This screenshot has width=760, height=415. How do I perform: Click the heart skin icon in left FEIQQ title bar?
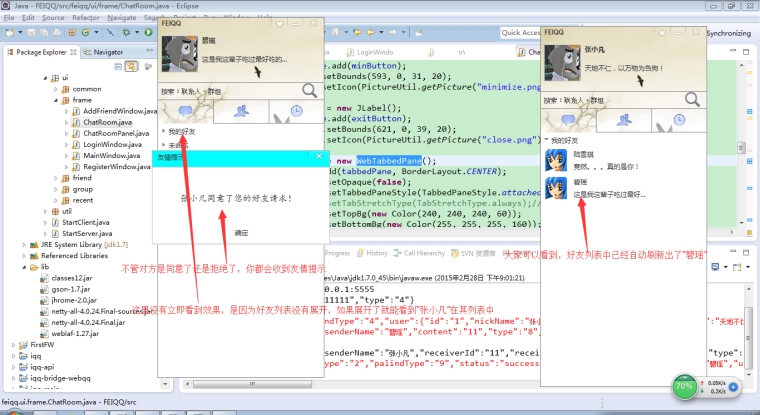tap(279, 24)
